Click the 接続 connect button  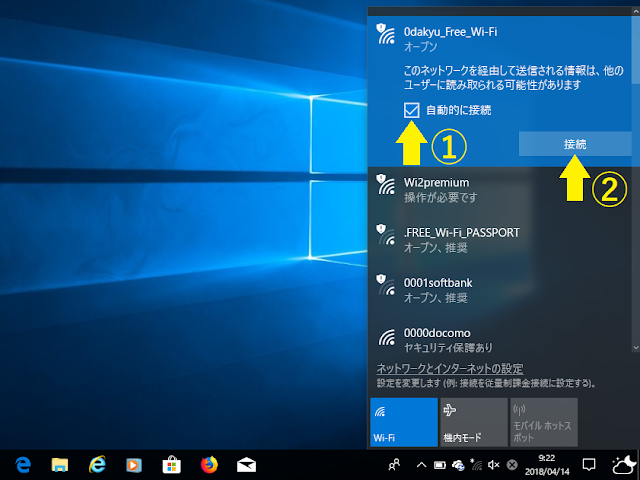pyautogui.click(x=575, y=144)
